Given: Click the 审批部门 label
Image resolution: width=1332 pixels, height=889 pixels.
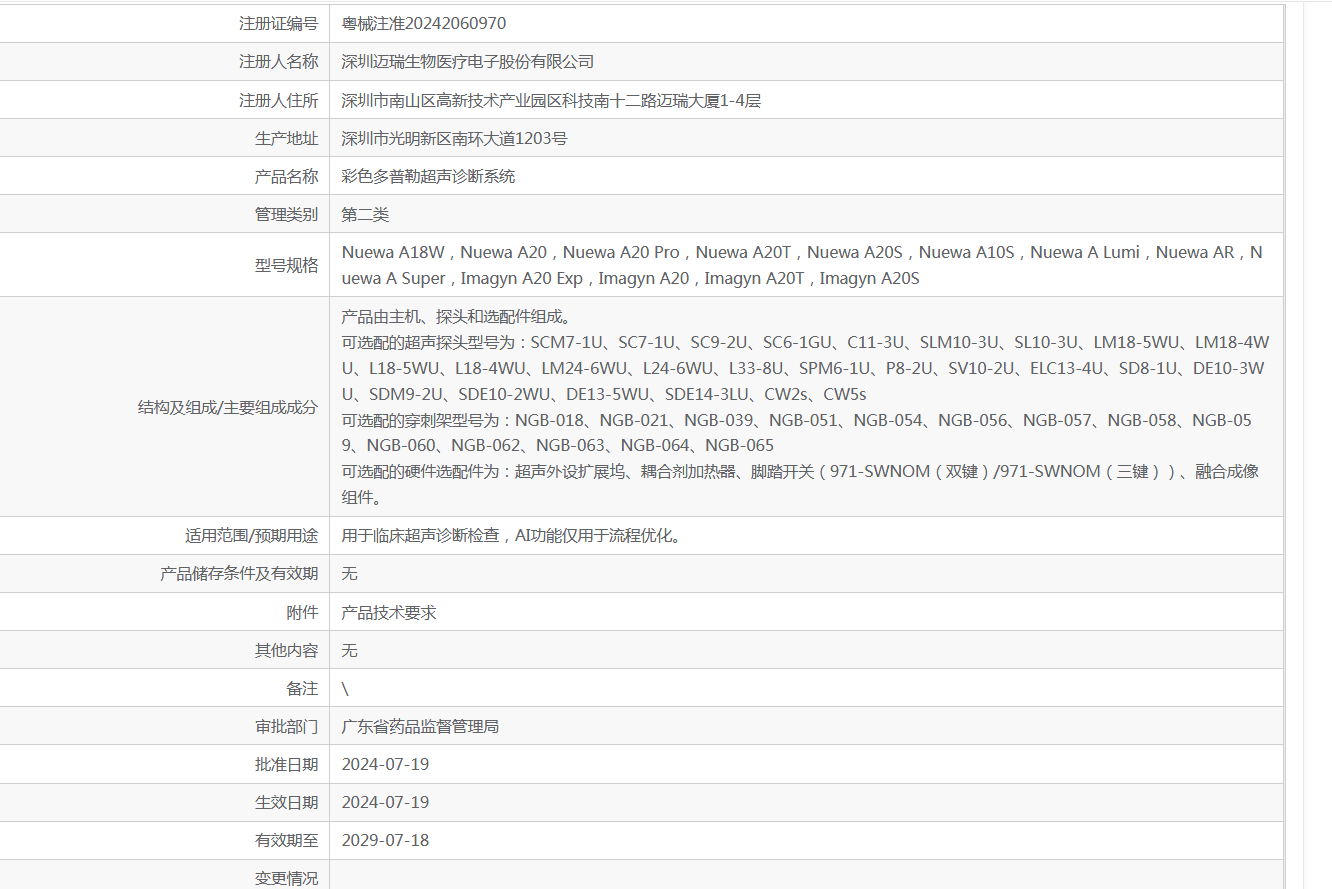Looking at the screenshot, I should click(287, 726).
